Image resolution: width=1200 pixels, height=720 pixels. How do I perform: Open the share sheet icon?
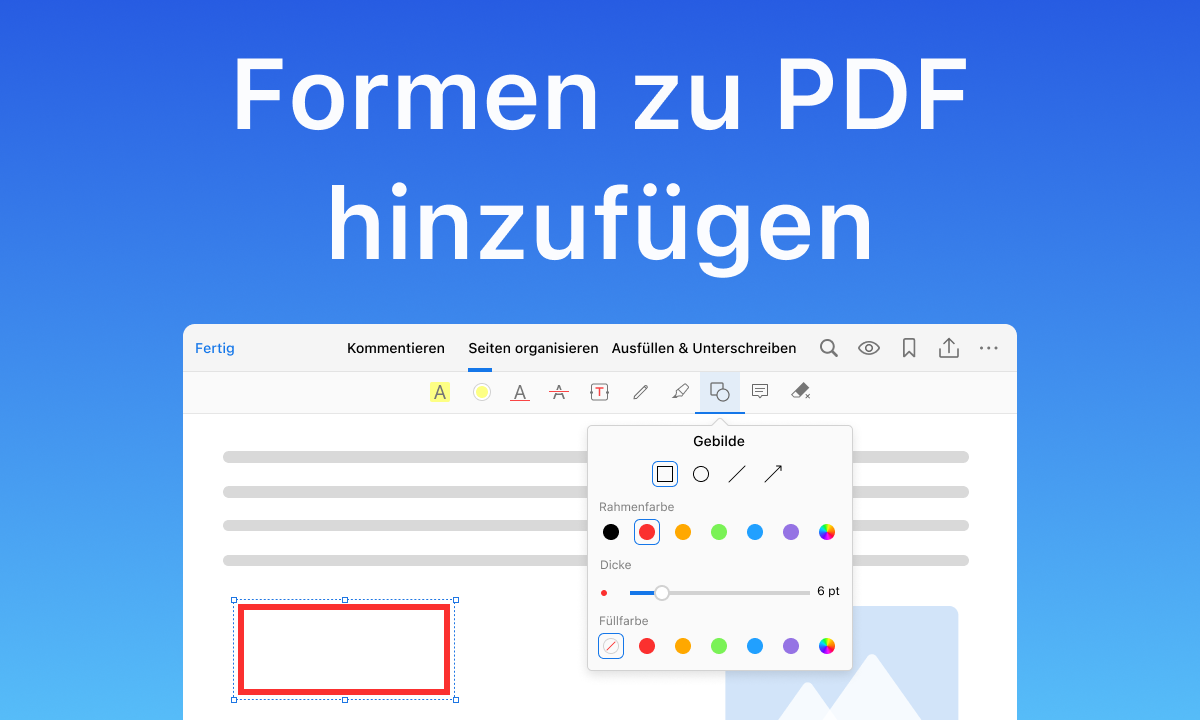pos(948,347)
